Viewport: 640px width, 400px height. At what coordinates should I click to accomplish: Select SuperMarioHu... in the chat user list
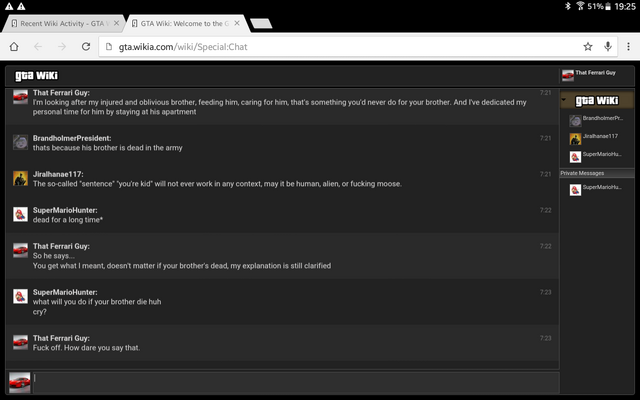coord(596,156)
